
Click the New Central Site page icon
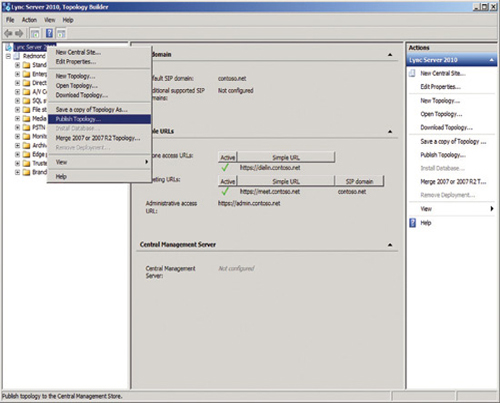[412, 73]
